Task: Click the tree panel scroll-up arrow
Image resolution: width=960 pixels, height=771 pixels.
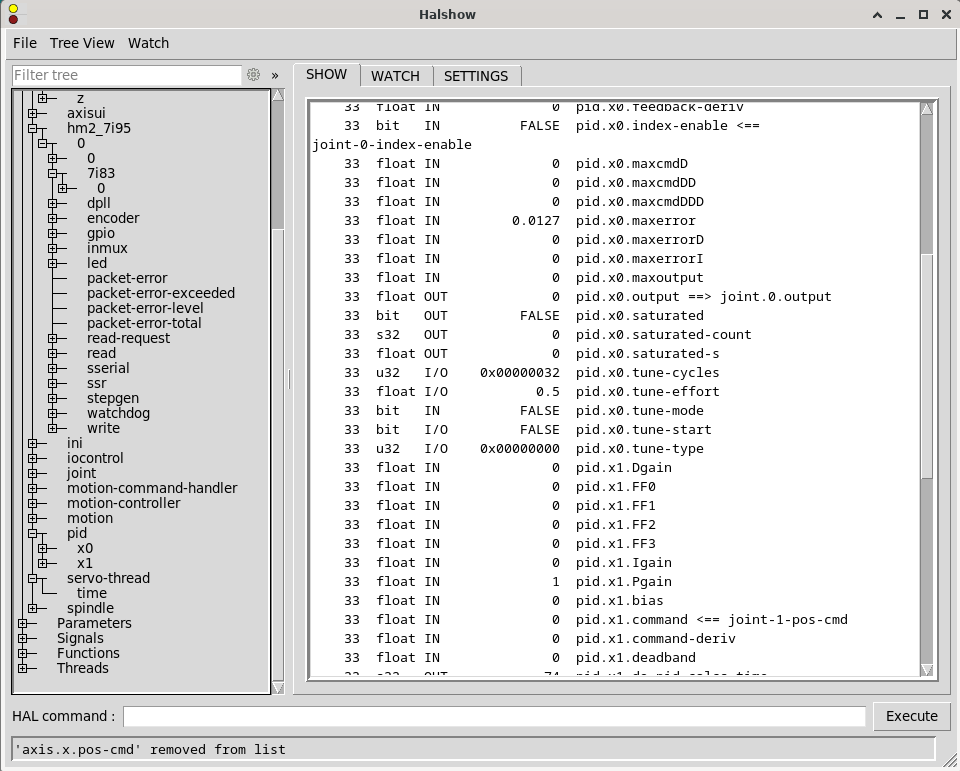Action: (x=278, y=95)
